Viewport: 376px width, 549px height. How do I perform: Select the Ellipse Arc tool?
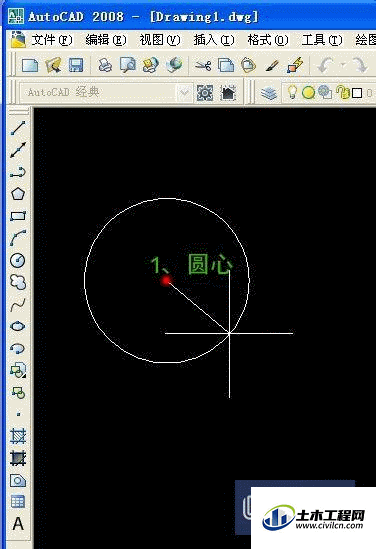pyautogui.click(x=18, y=348)
